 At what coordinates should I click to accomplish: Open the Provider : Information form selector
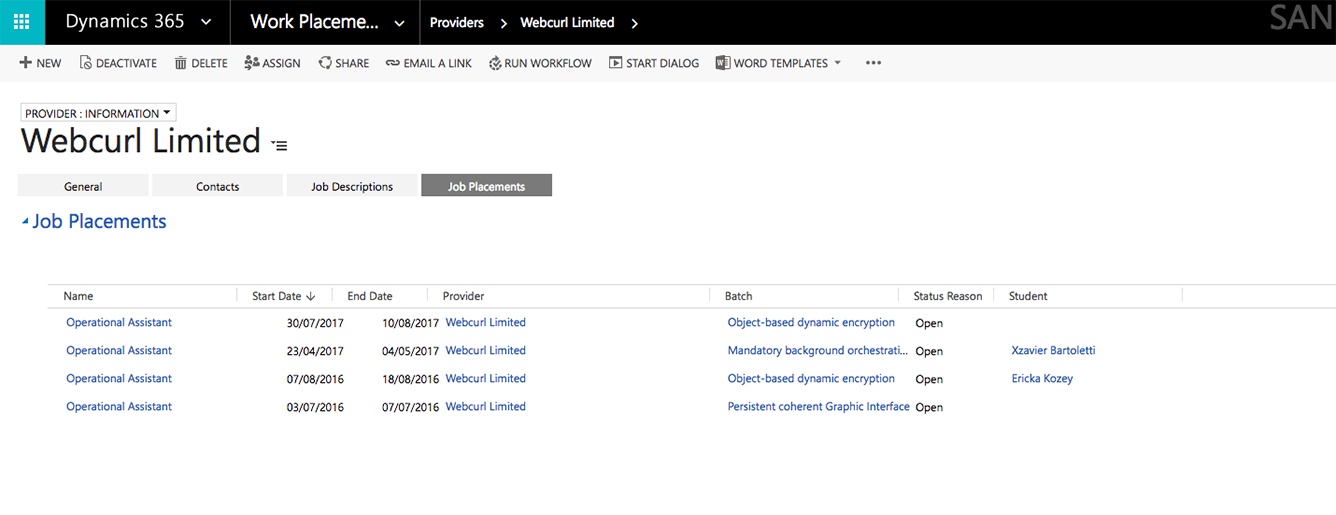(x=98, y=113)
